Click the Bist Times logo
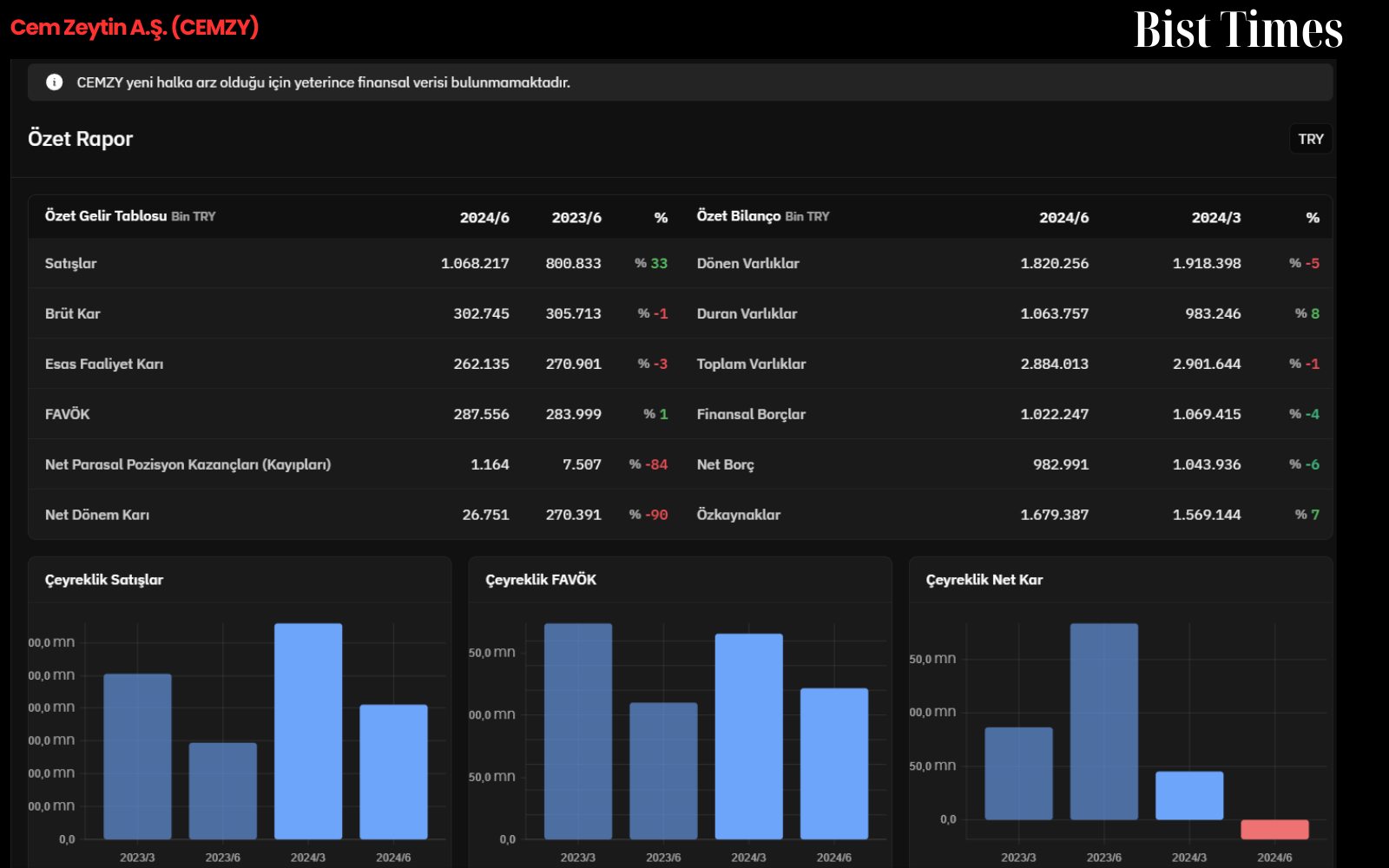The image size is (1389, 868). click(x=1238, y=30)
